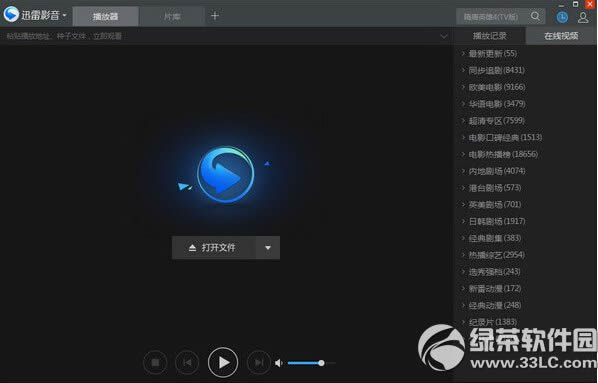Switch to the 在线视频 tab
Viewport: 598px width, 383px height.
561,36
